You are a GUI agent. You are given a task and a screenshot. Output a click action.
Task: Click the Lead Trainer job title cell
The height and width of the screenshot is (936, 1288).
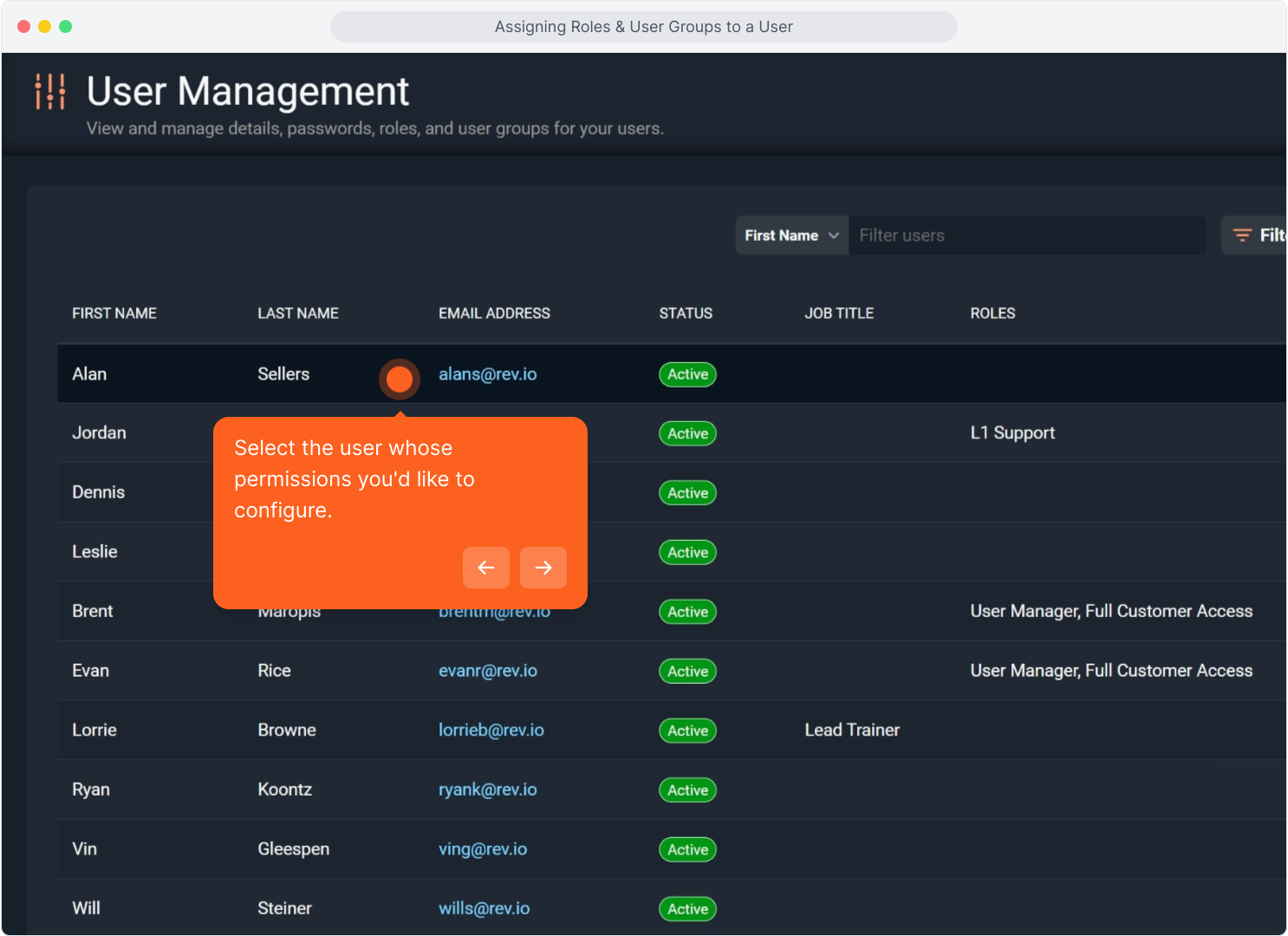tap(852, 730)
